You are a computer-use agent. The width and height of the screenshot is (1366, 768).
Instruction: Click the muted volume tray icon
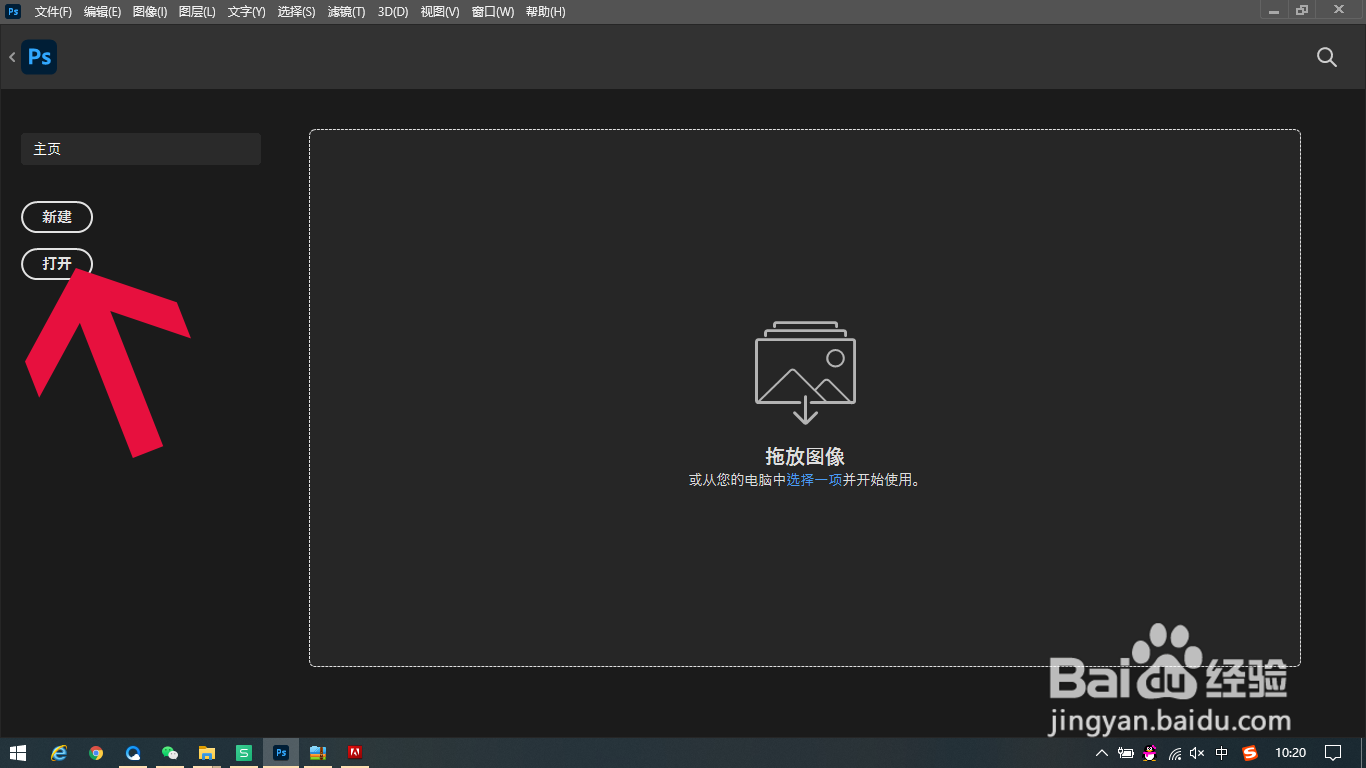pyautogui.click(x=1197, y=753)
